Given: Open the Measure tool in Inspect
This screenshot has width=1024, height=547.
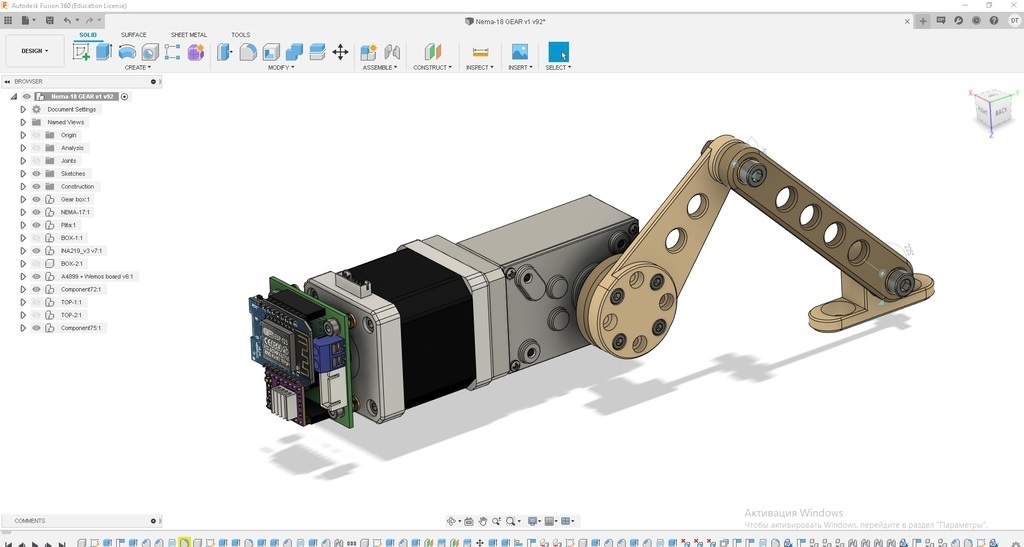Looking at the screenshot, I should click(x=480, y=52).
